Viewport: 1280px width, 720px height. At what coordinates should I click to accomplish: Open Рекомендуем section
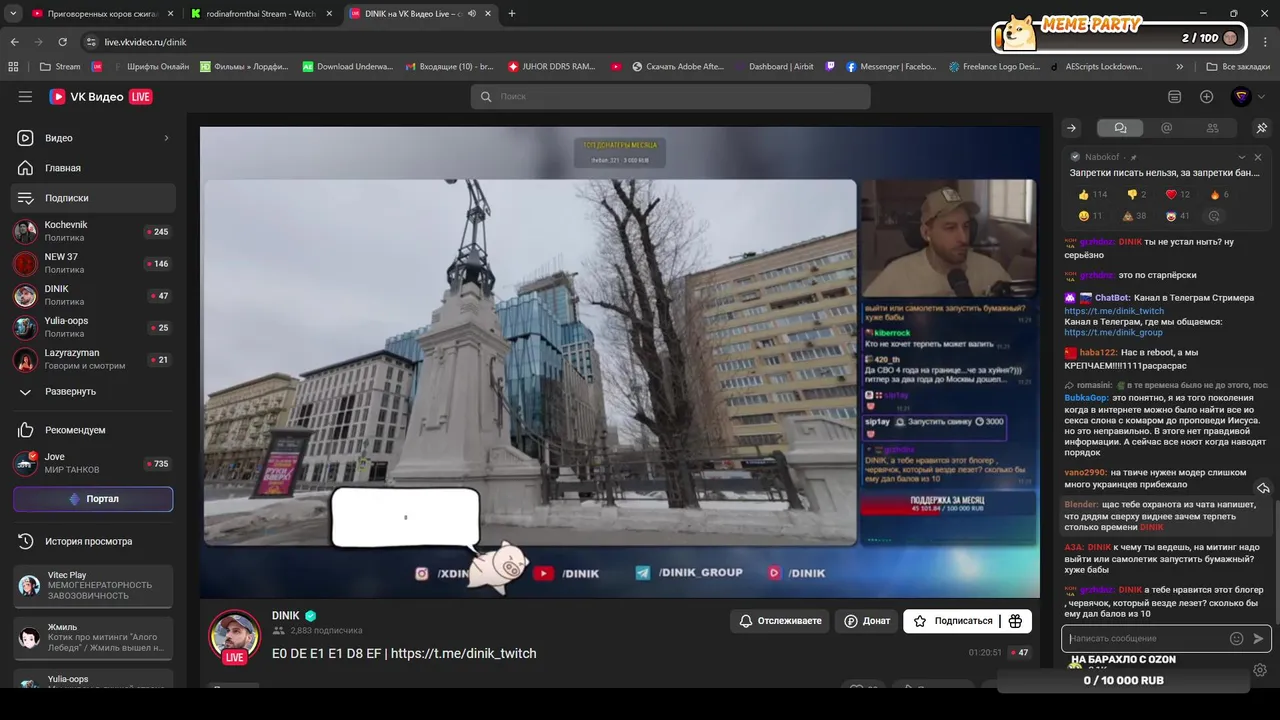[93, 430]
